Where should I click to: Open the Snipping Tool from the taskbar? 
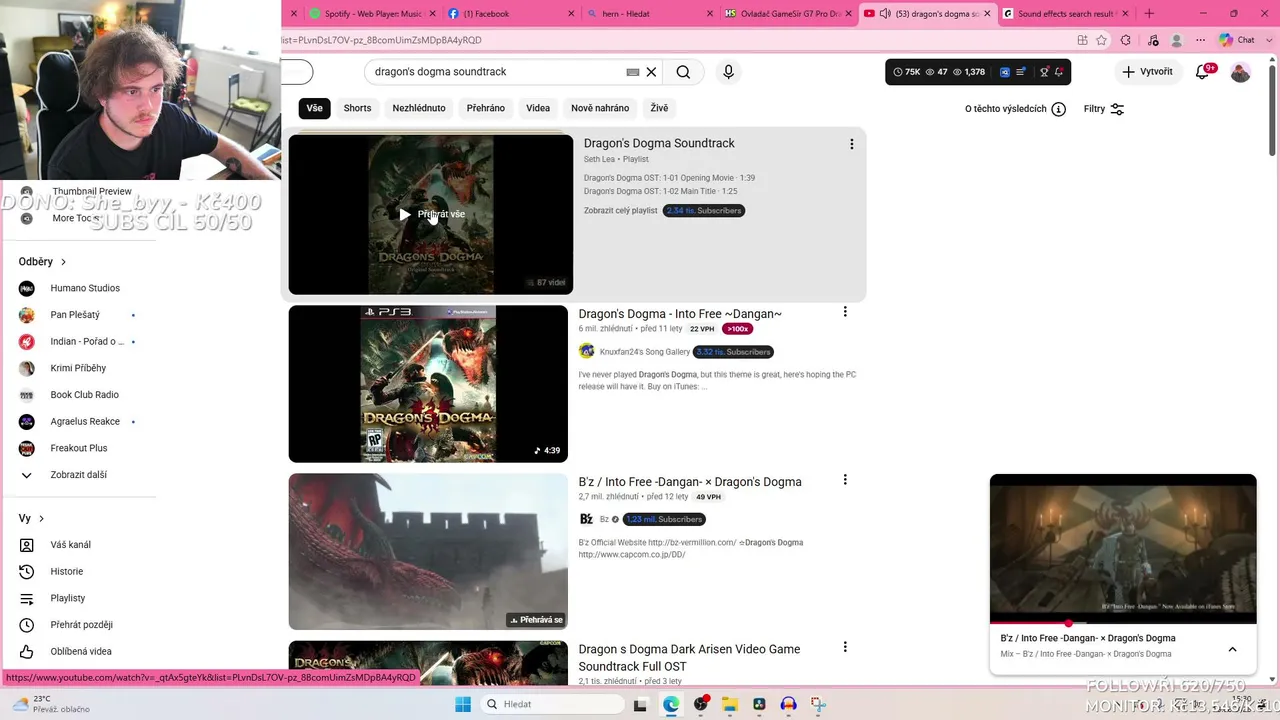[x=818, y=704]
